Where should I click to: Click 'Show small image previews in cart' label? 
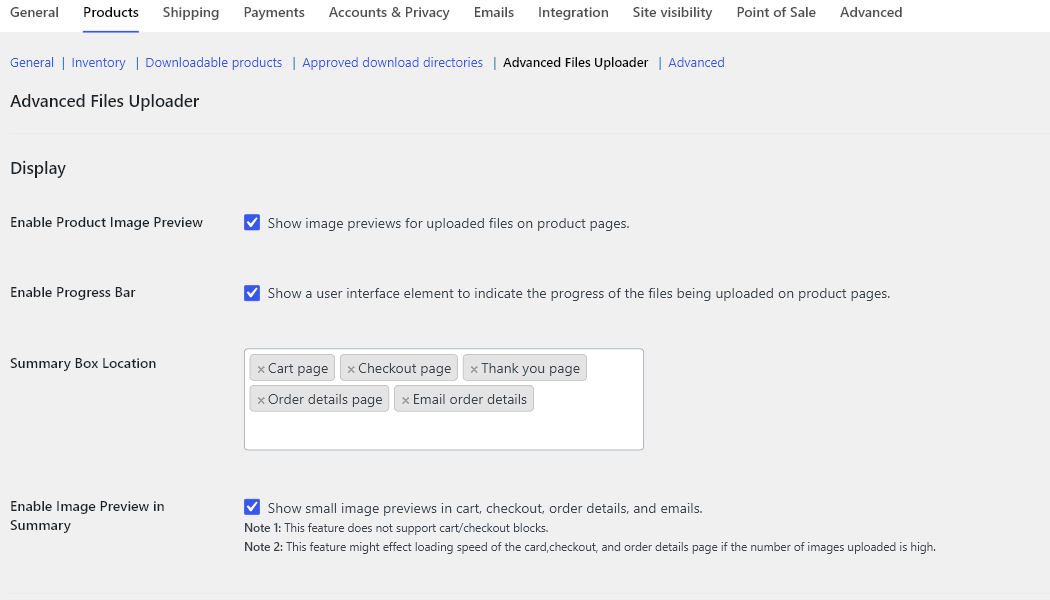485,508
